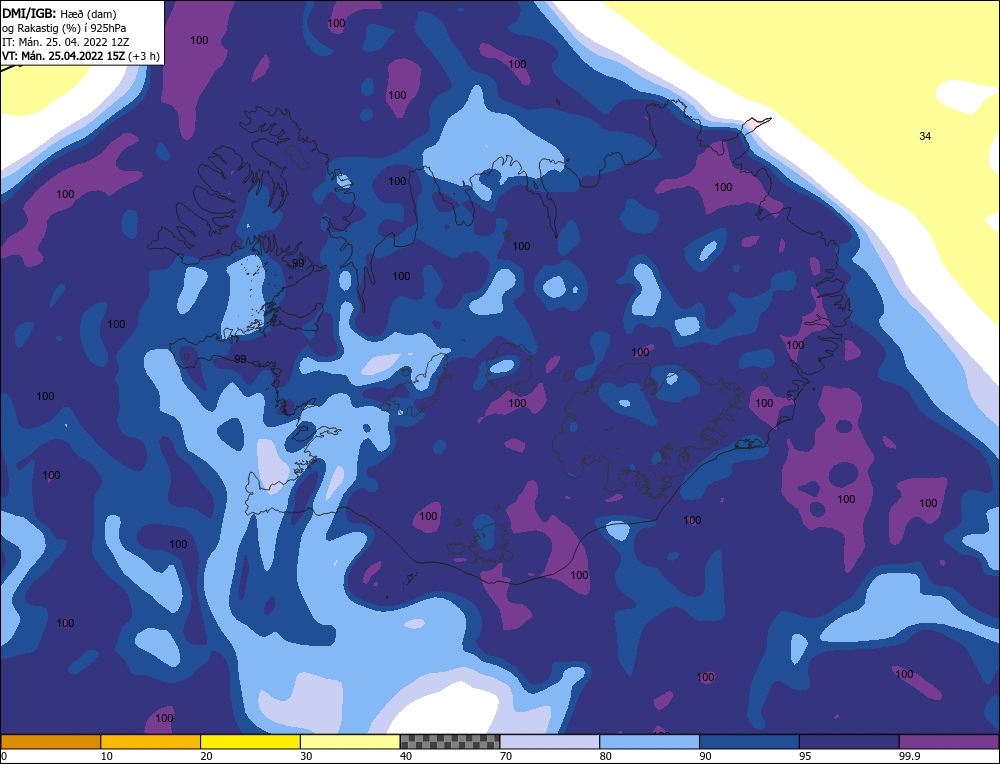
Task: Click the "10" legend tick label
Action: click(x=107, y=756)
